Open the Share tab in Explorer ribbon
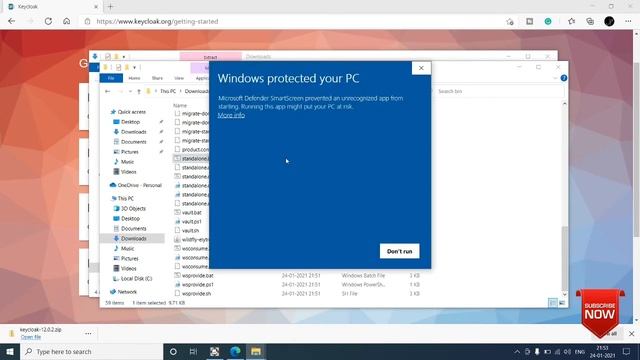640x360 pixels. click(157, 78)
